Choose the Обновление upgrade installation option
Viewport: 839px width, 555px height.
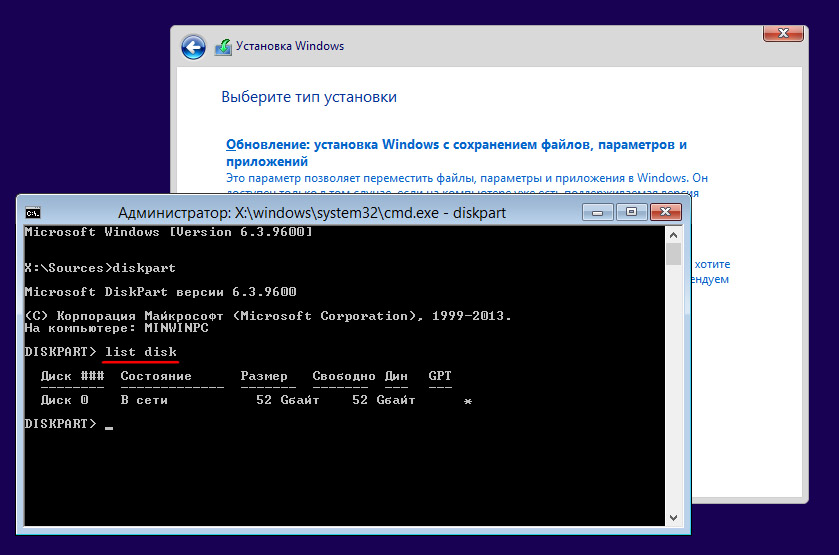coord(456,153)
